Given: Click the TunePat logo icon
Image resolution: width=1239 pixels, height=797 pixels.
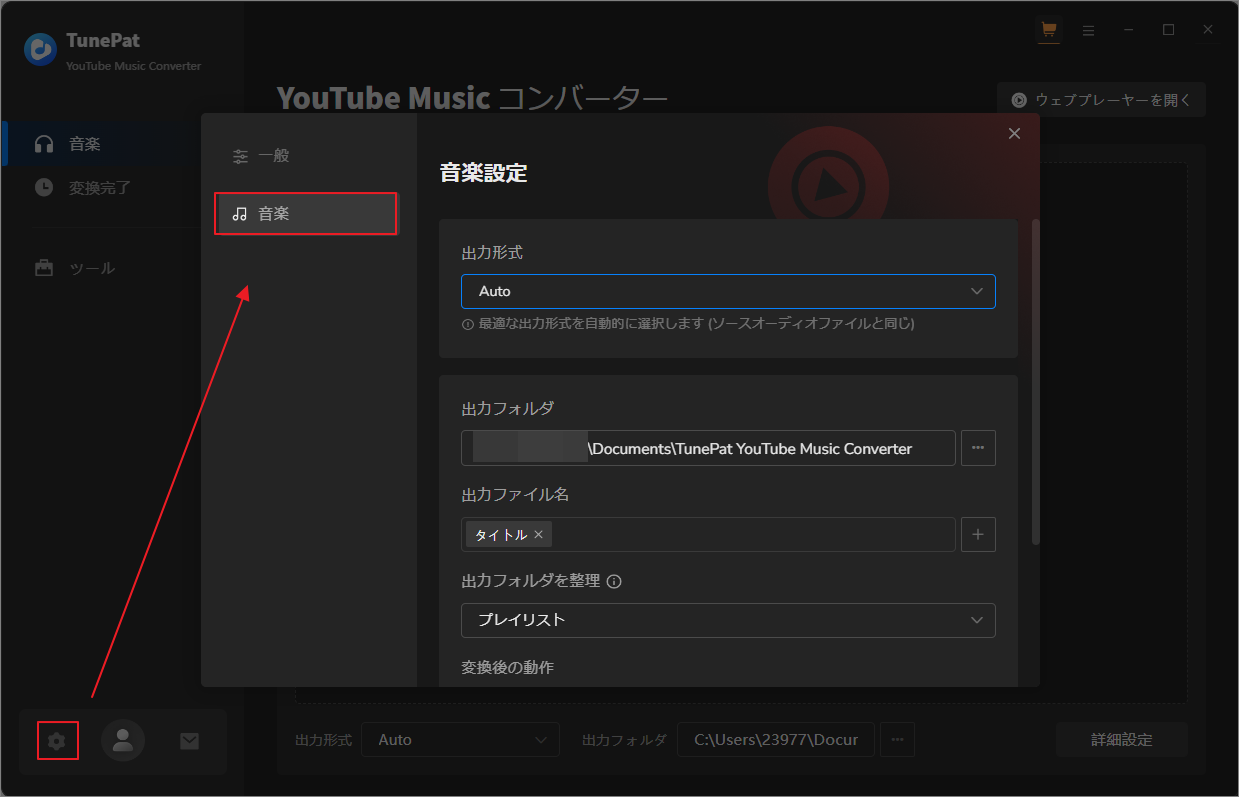Looking at the screenshot, I should coord(41,49).
